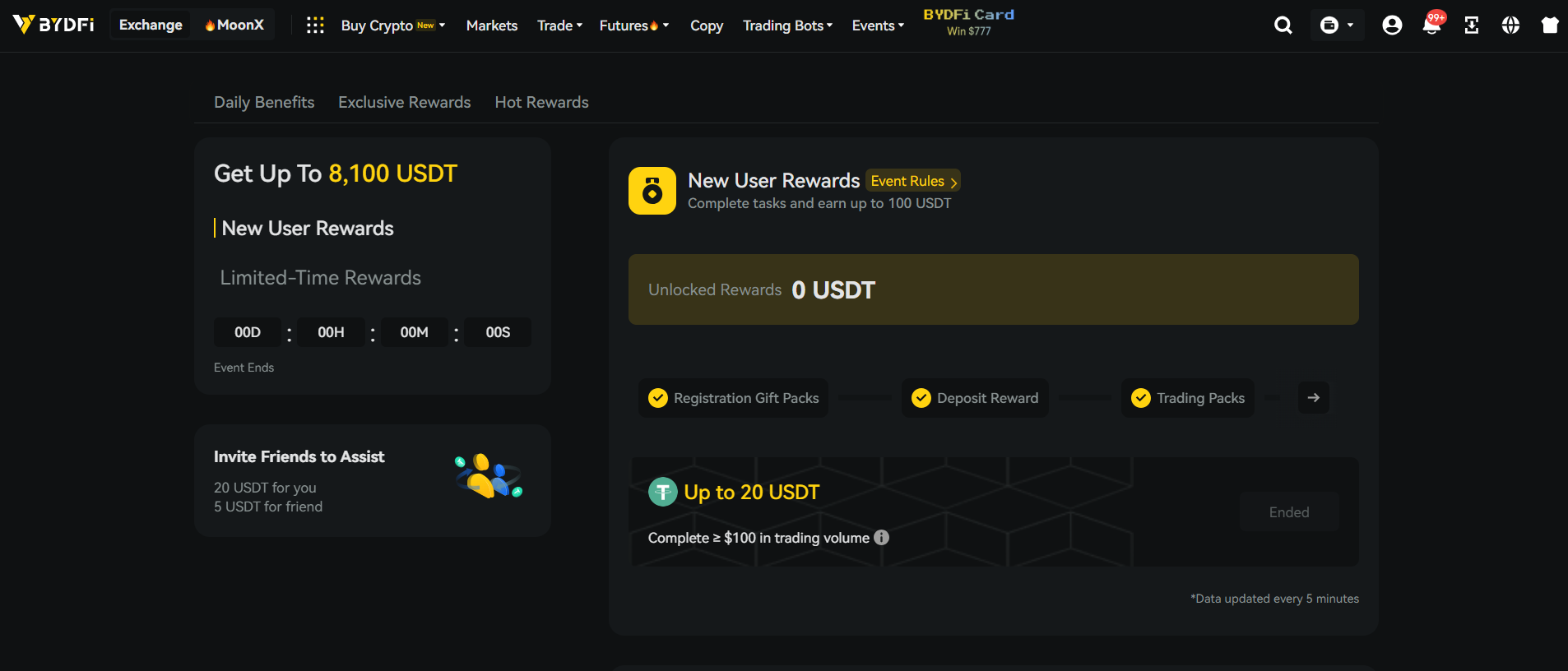Select the Trading Packs step

1188,398
